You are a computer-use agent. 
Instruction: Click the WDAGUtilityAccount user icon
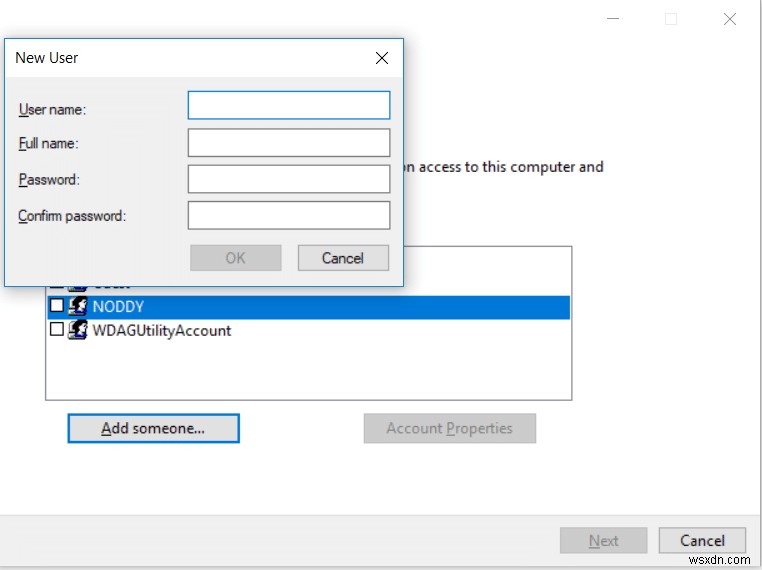pos(78,330)
